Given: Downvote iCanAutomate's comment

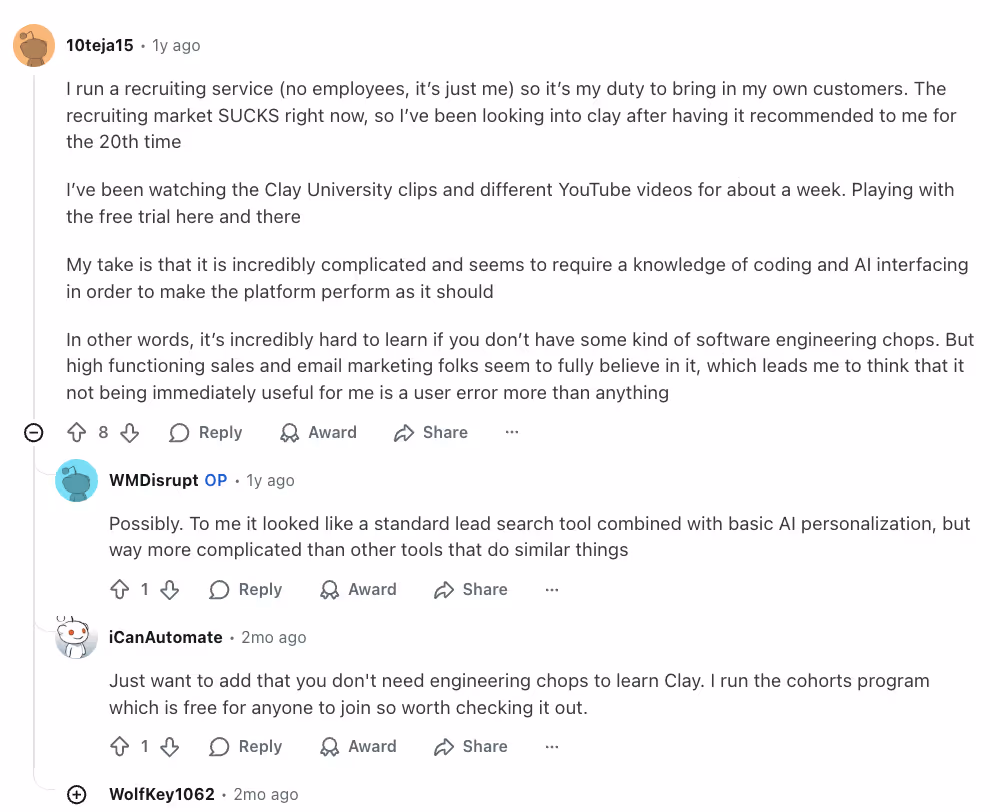Looking at the screenshot, I should [170, 746].
